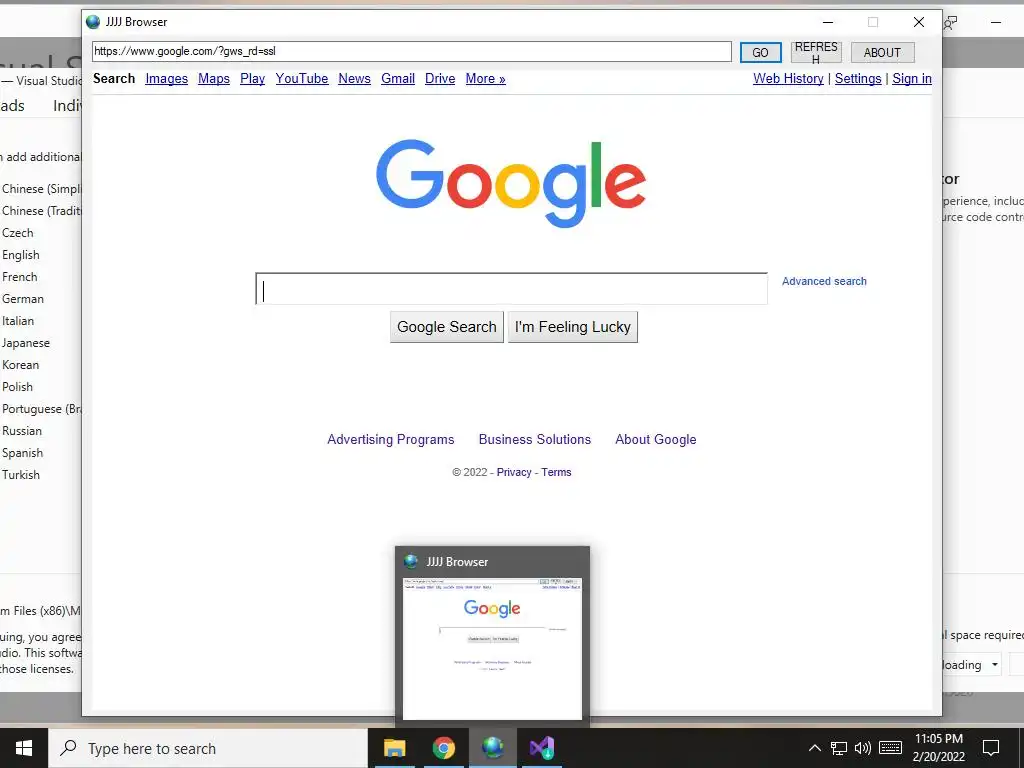The image size is (1024, 768).
Task: Select JJJJ Browser globe icon in taskbar
Action: 492,748
